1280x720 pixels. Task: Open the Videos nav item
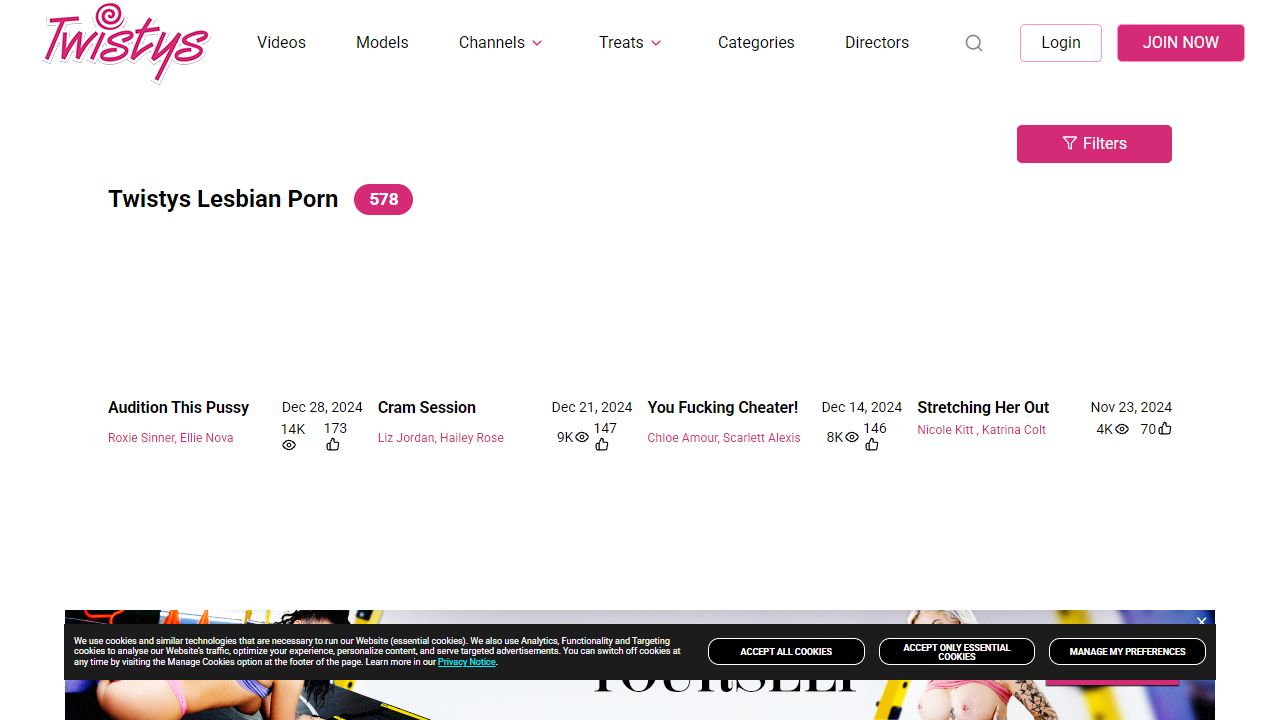click(281, 43)
